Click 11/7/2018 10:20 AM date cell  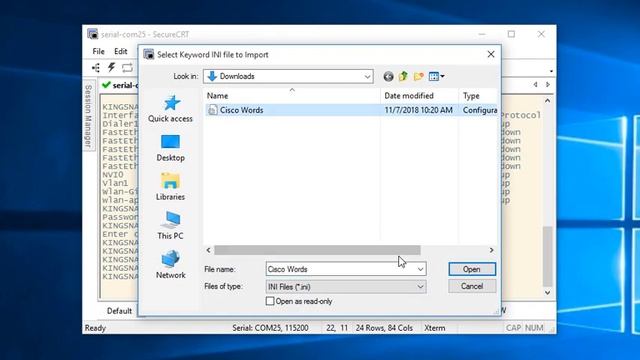418,110
